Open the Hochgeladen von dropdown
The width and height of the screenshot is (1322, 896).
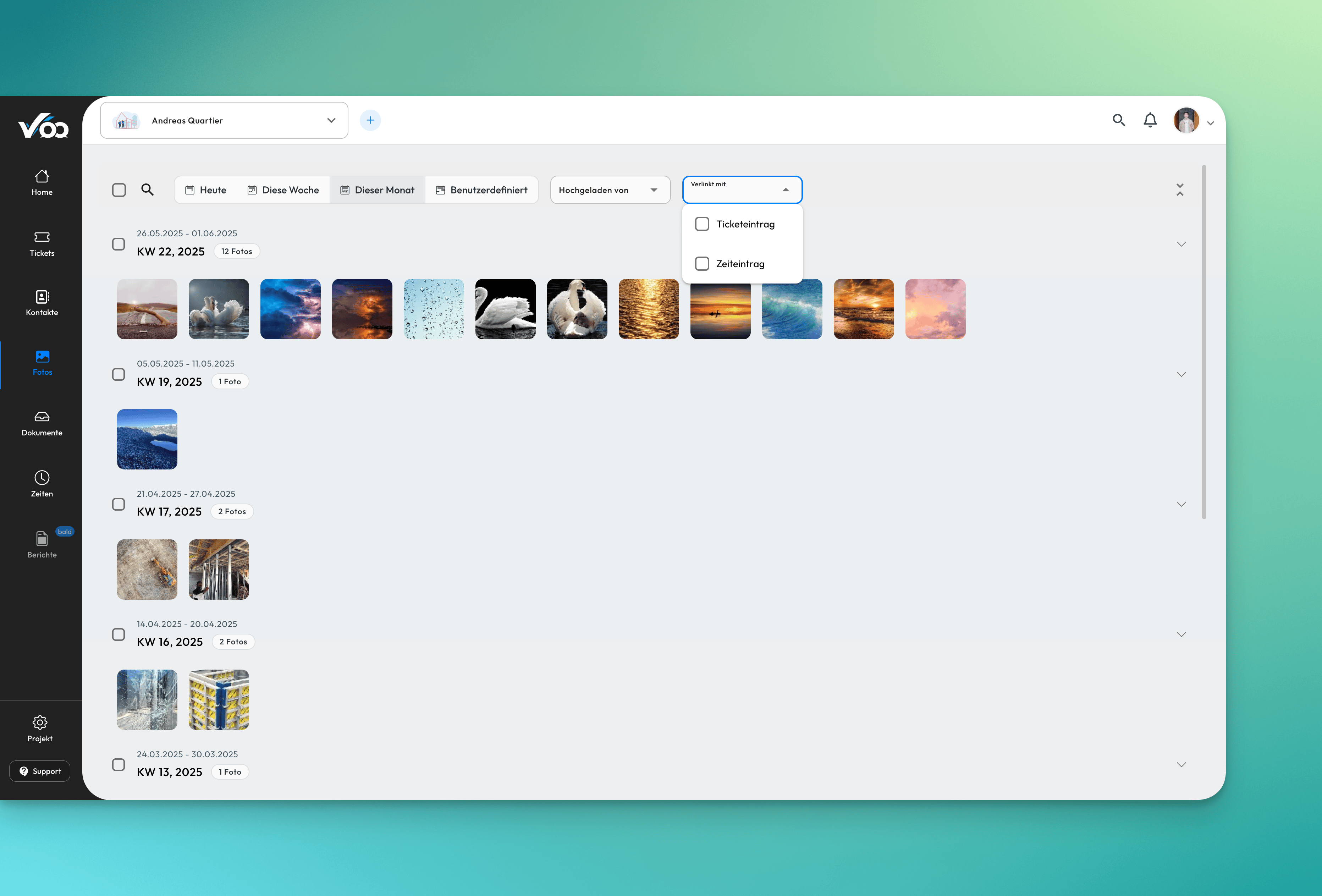tap(610, 190)
